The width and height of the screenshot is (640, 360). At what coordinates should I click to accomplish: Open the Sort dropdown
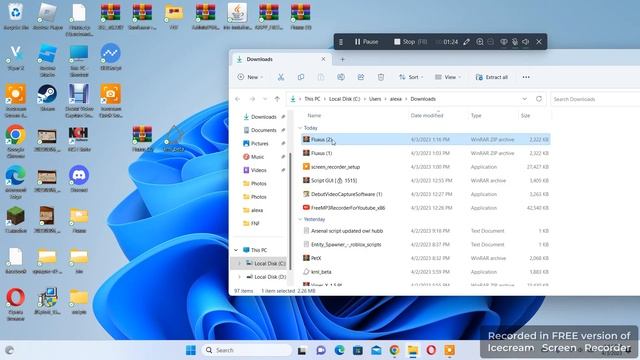click(x=411, y=77)
